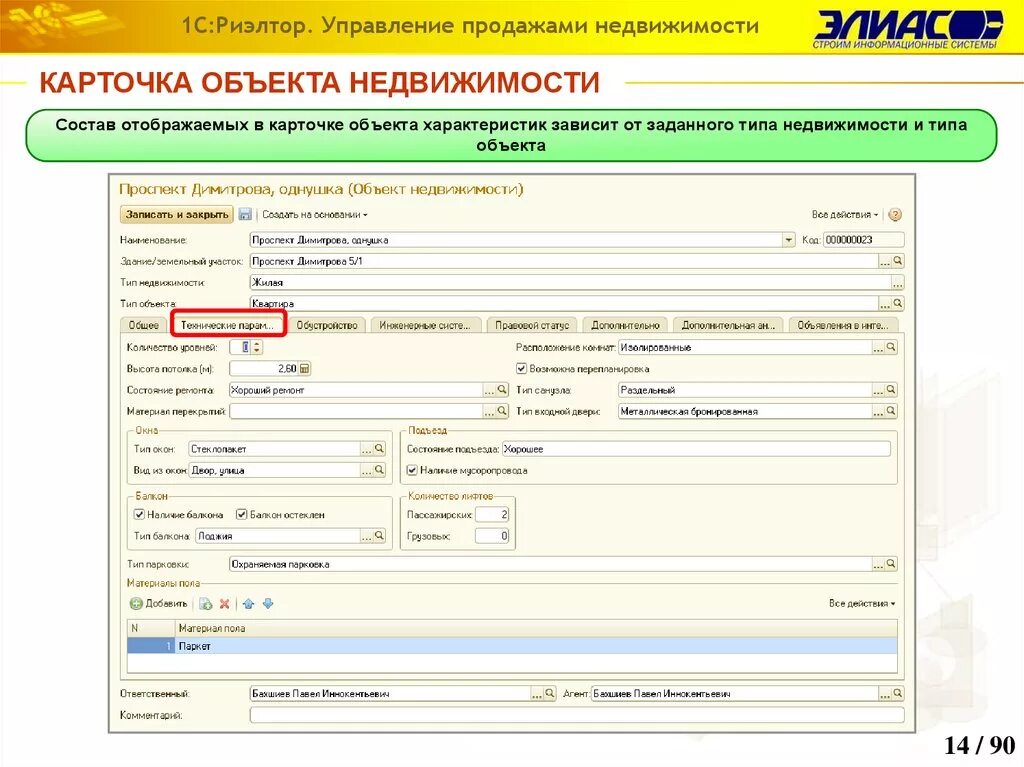Click N column header in table
1024x767 pixels.
point(152,628)
